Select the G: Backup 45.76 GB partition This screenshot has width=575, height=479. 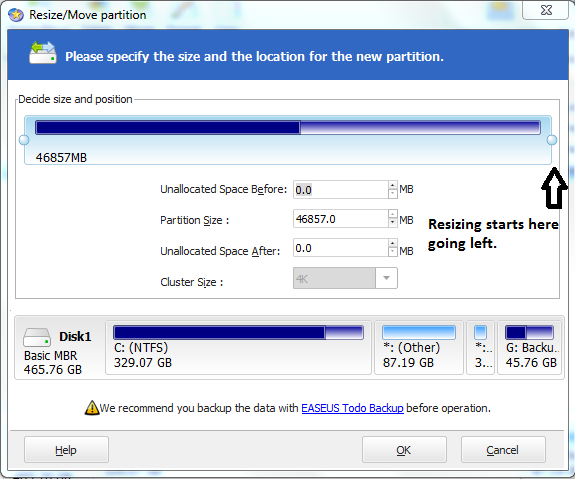tap(530, 347)
